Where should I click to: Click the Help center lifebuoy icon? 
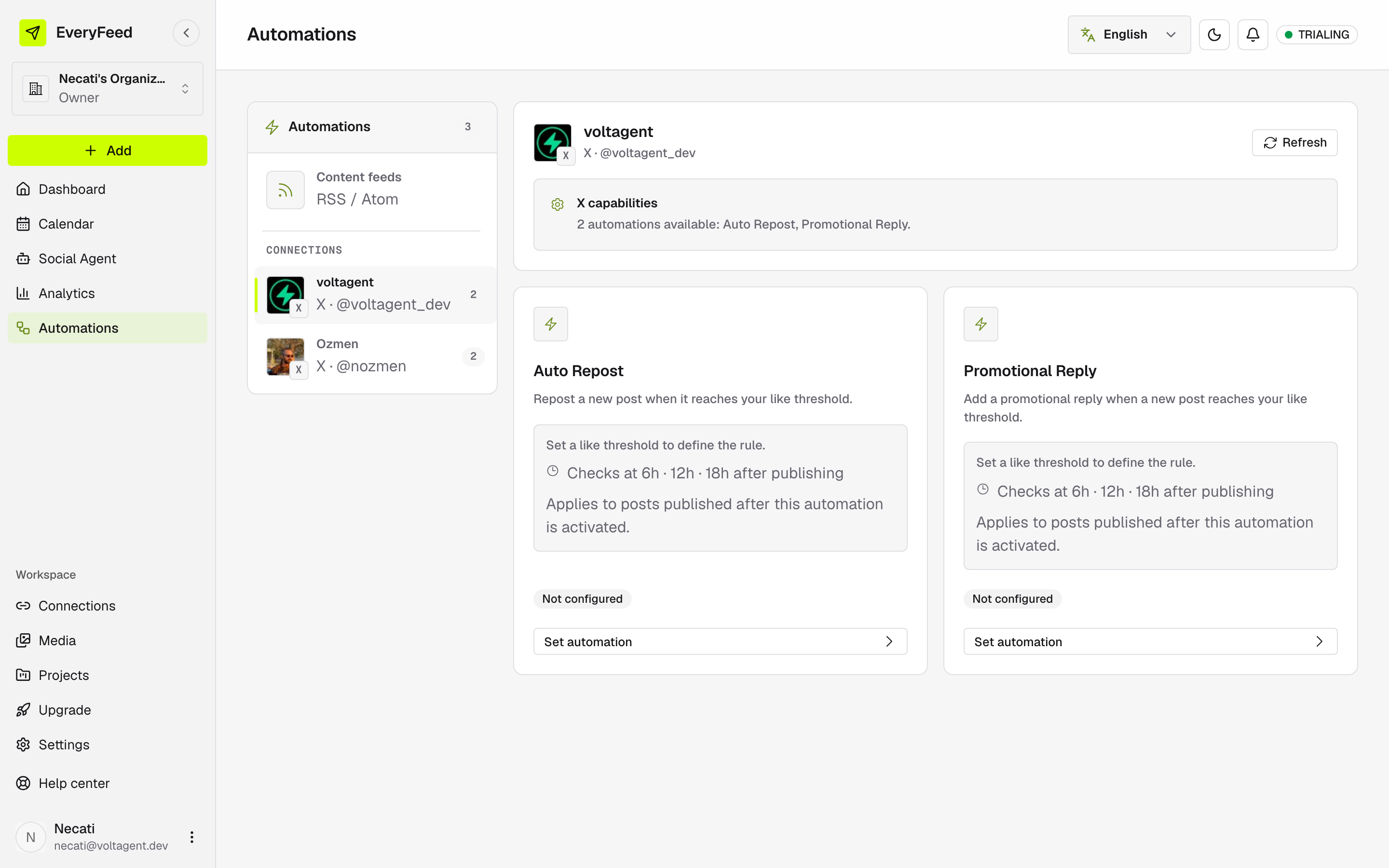(x=23, y=783)
